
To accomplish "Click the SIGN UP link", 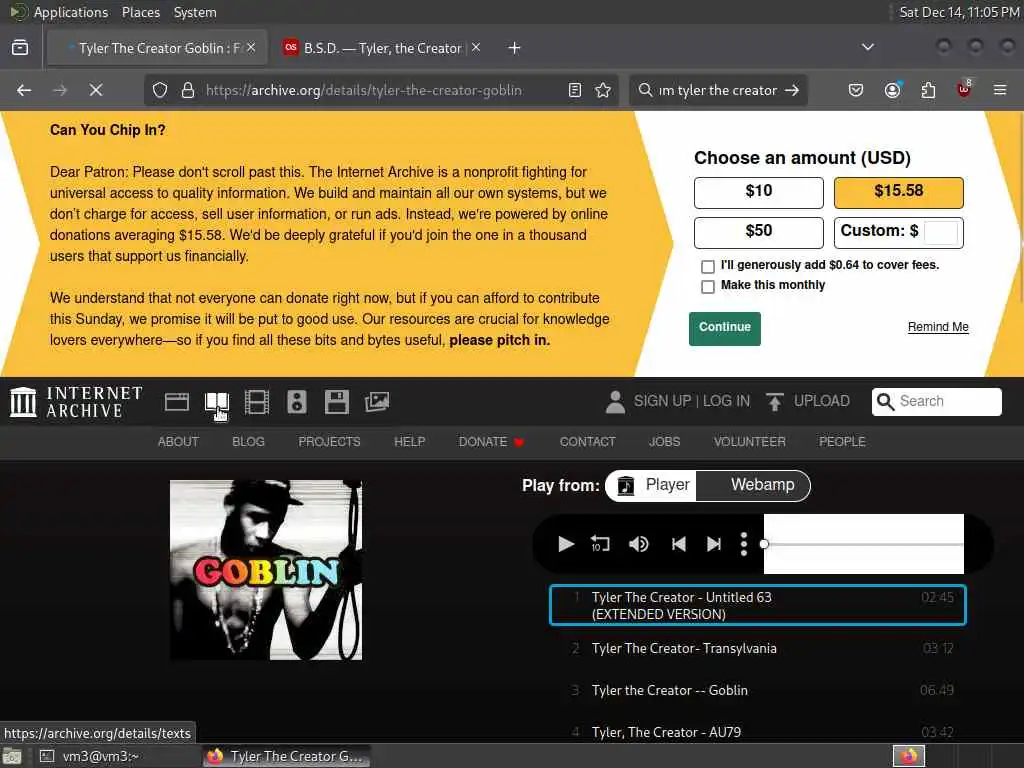I will tap(662, 401).
